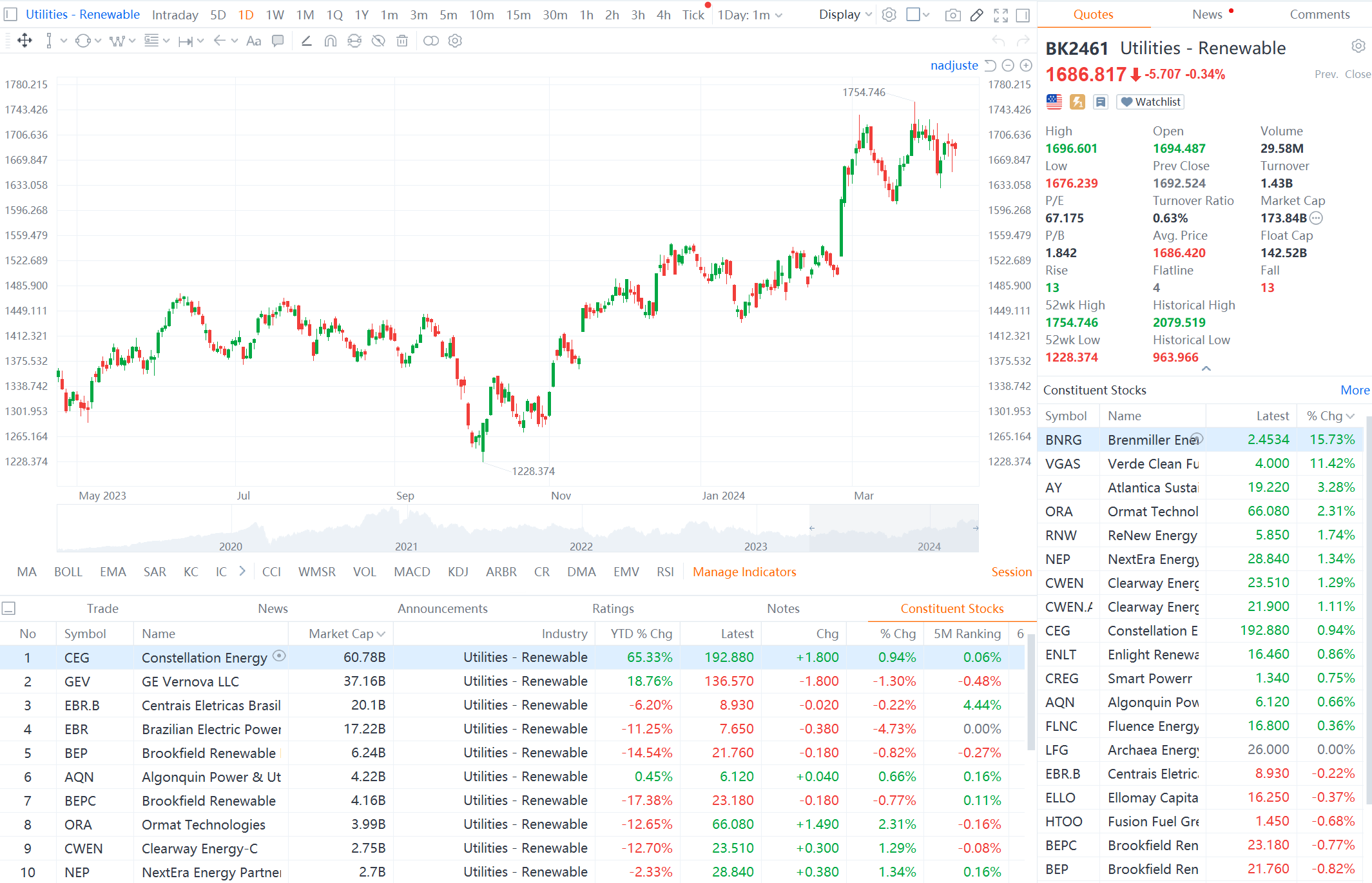The width and height of the screenshot is (1372, 883).
Task: Zoom in the chart with plus icon
Action: [1026, 65]
